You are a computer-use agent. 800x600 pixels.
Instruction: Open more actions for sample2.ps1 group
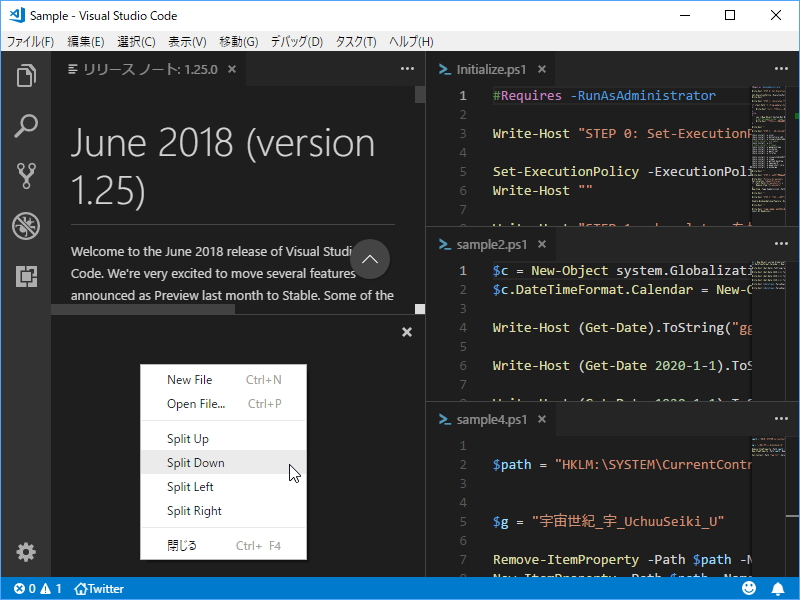click(x=781, y=244)
